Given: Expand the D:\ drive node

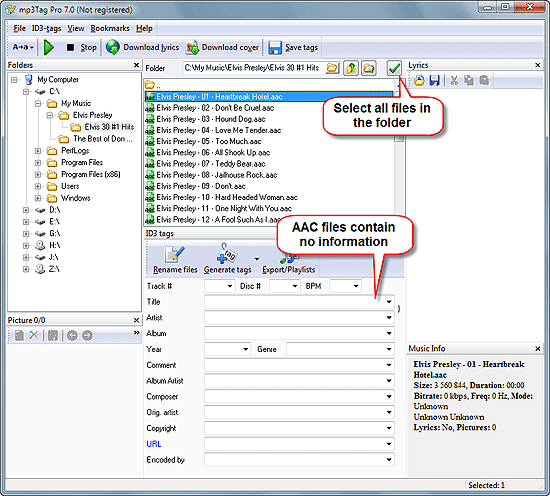Looking at the screenshot, I should click(x=26, y=210).
